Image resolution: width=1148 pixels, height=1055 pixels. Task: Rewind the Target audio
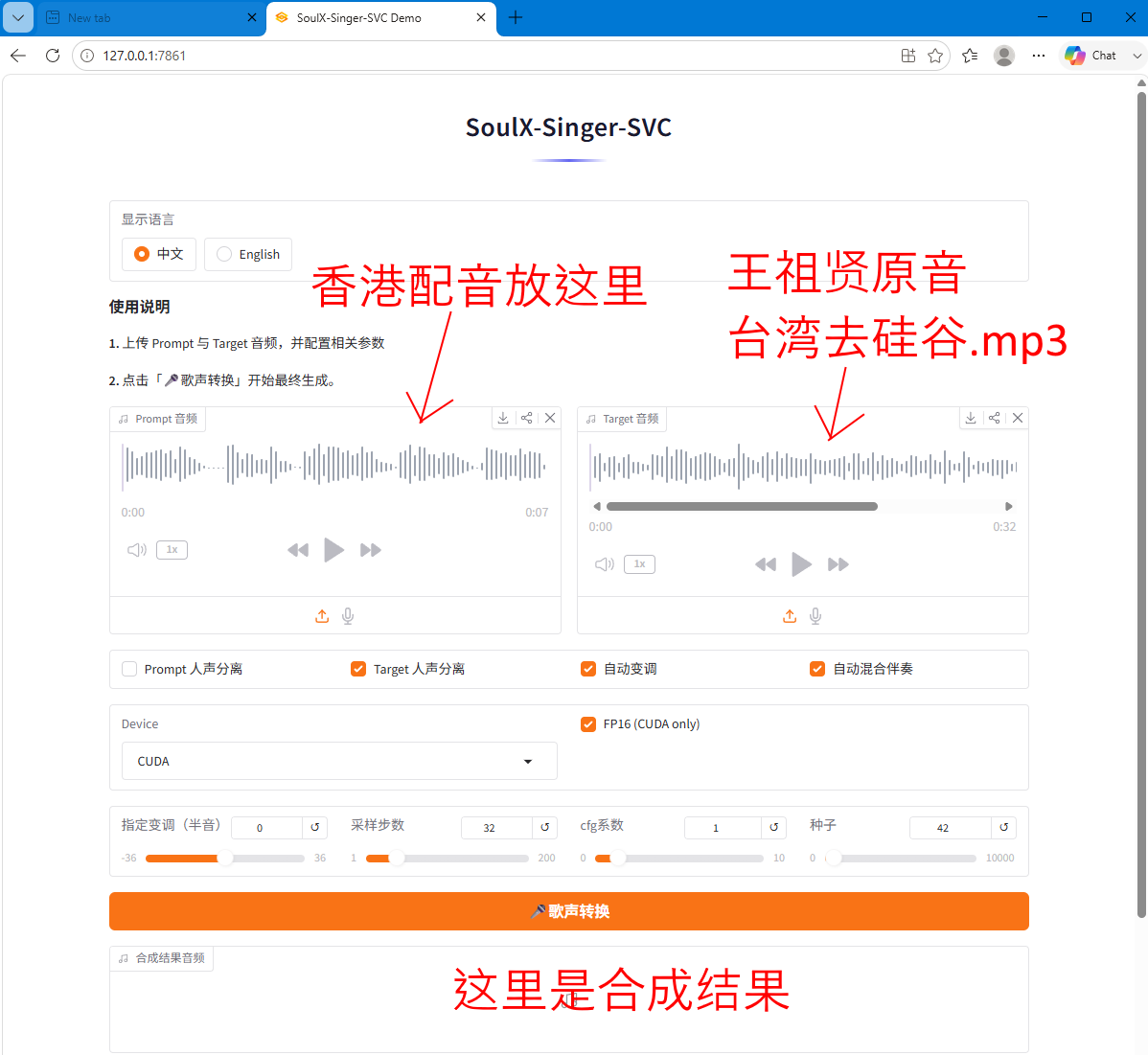click(766, 564)
